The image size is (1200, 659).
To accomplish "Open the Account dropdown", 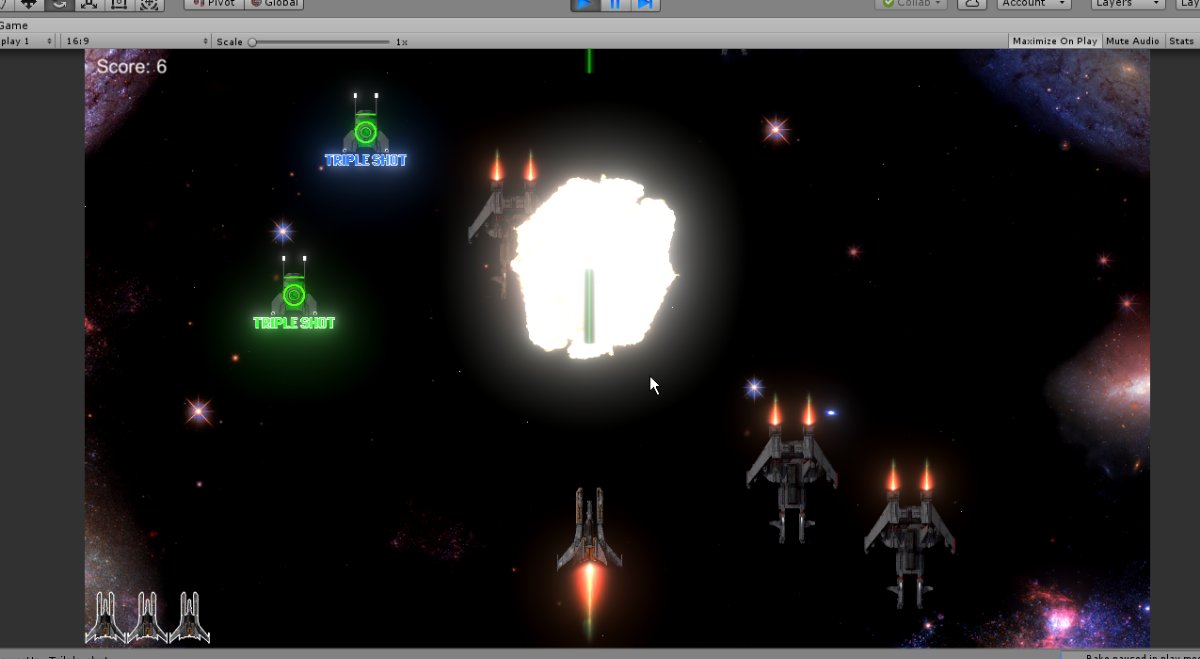I will point(1033,4).
